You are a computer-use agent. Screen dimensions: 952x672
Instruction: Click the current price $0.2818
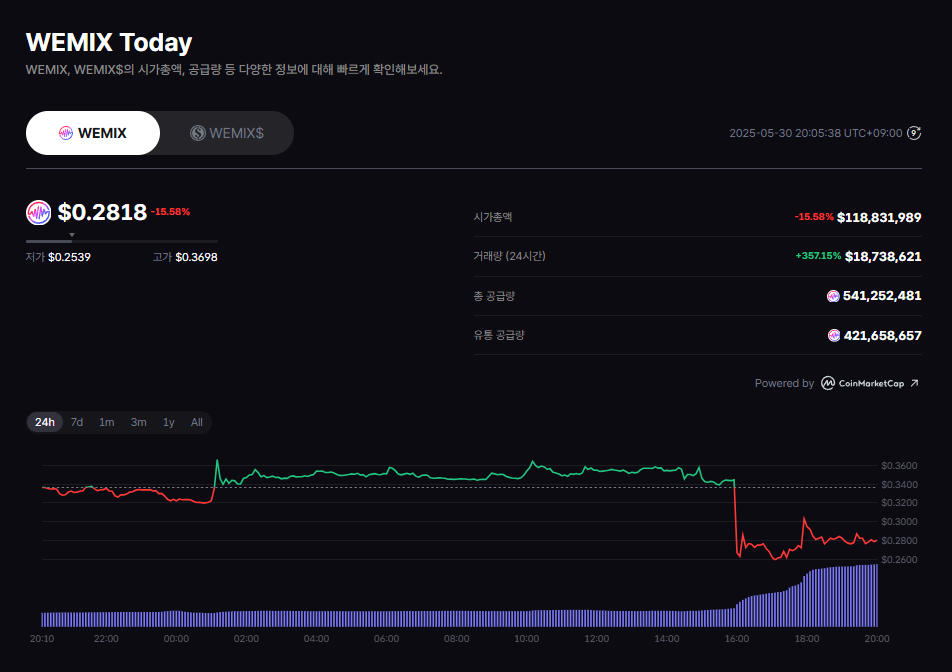pyautogui.click(x=102, y=212)
